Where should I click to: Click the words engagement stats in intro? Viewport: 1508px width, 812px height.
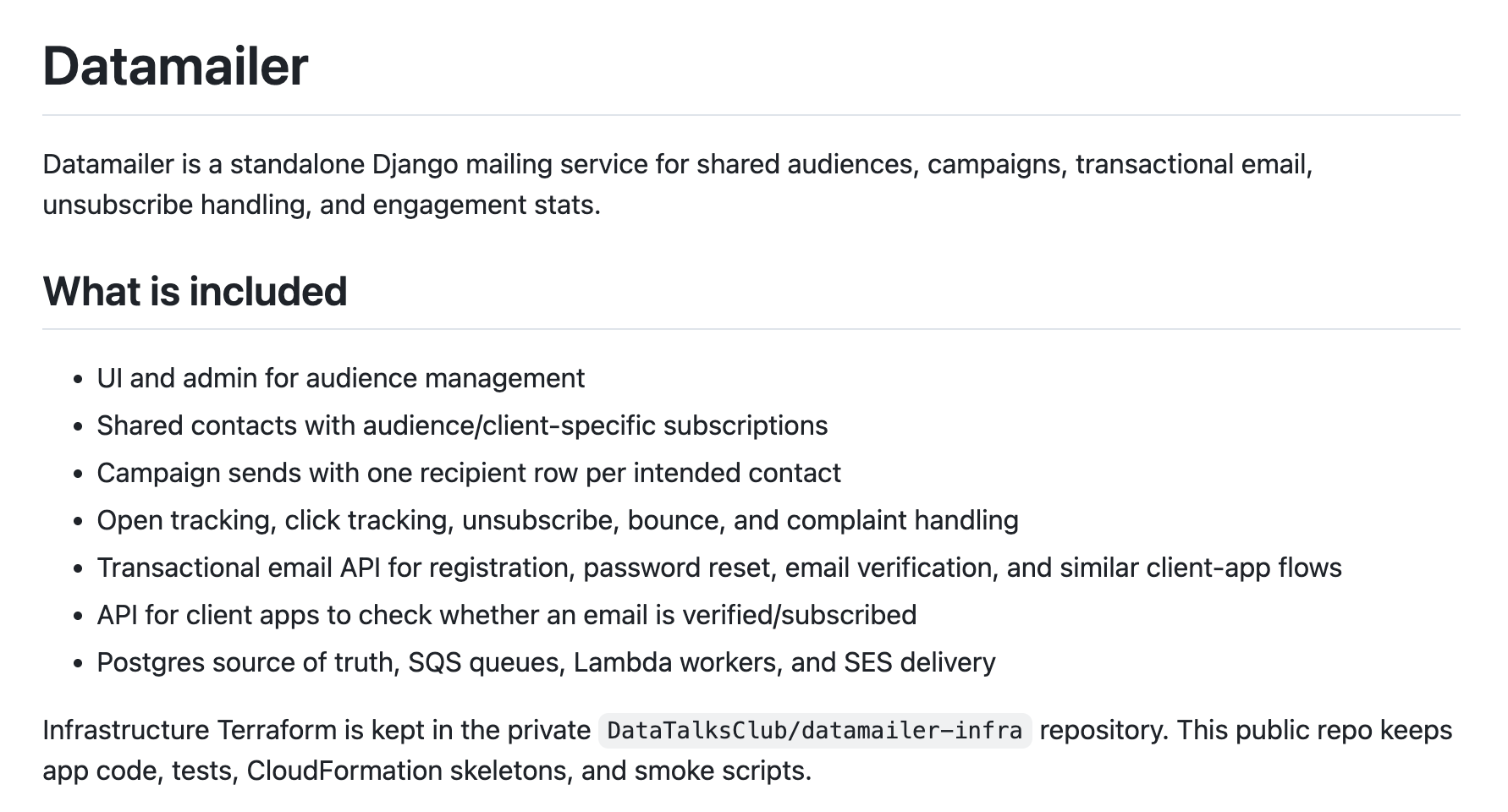click(487, 205)
